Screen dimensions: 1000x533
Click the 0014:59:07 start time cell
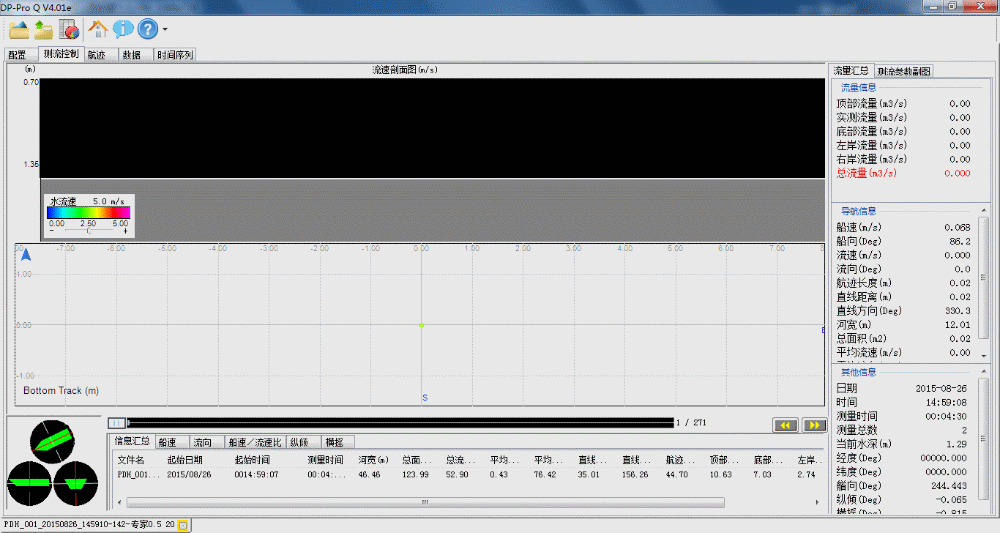point(256,474)
